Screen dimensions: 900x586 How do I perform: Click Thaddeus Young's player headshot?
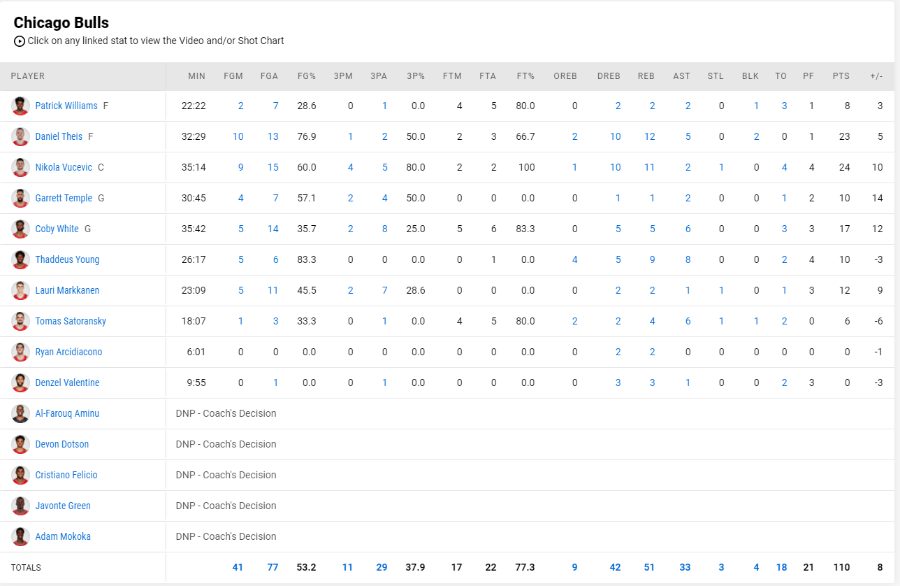(x=20, y=259)
